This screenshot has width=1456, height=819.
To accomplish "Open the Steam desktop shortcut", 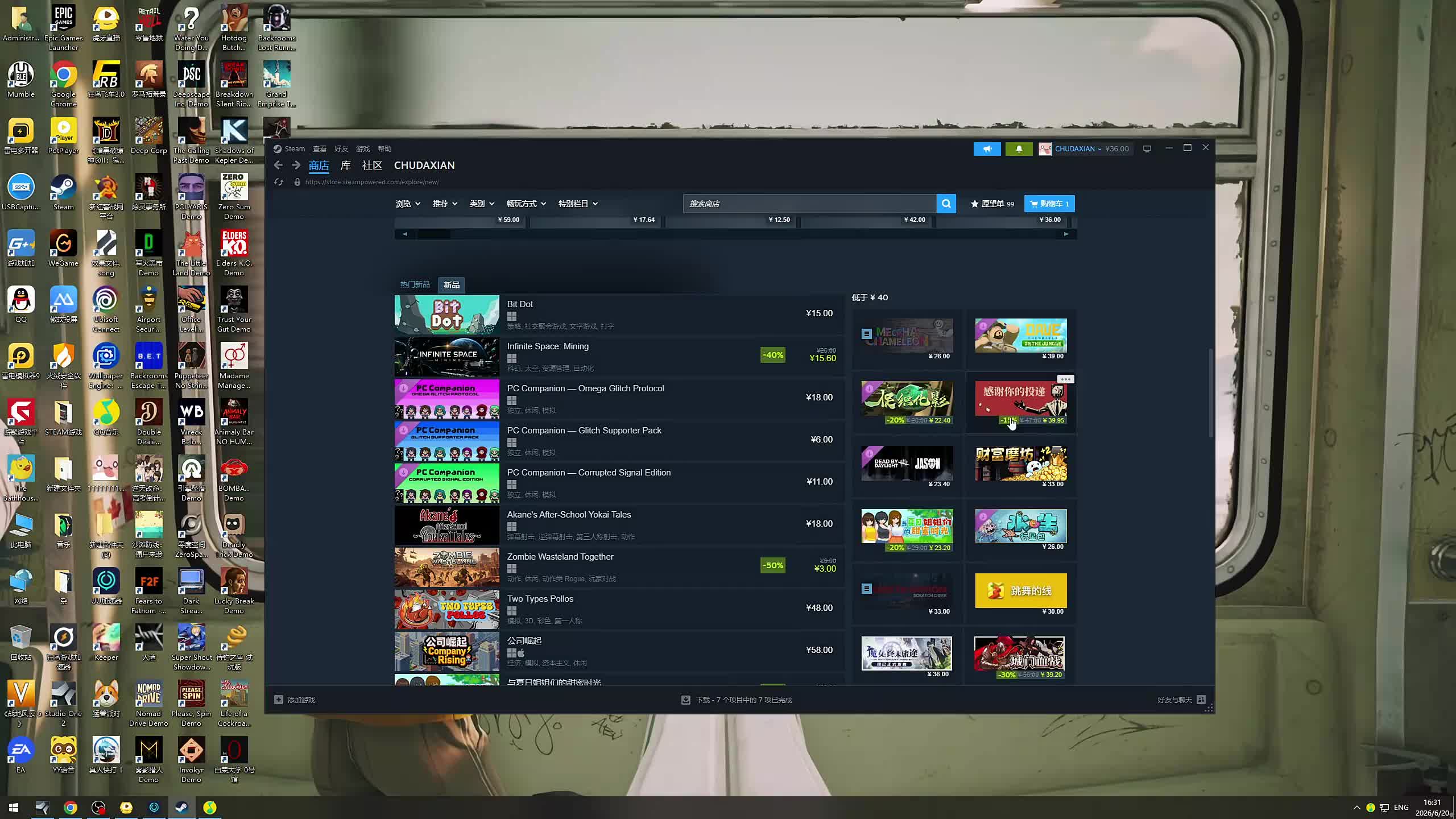I will click(x=64, y=192).
